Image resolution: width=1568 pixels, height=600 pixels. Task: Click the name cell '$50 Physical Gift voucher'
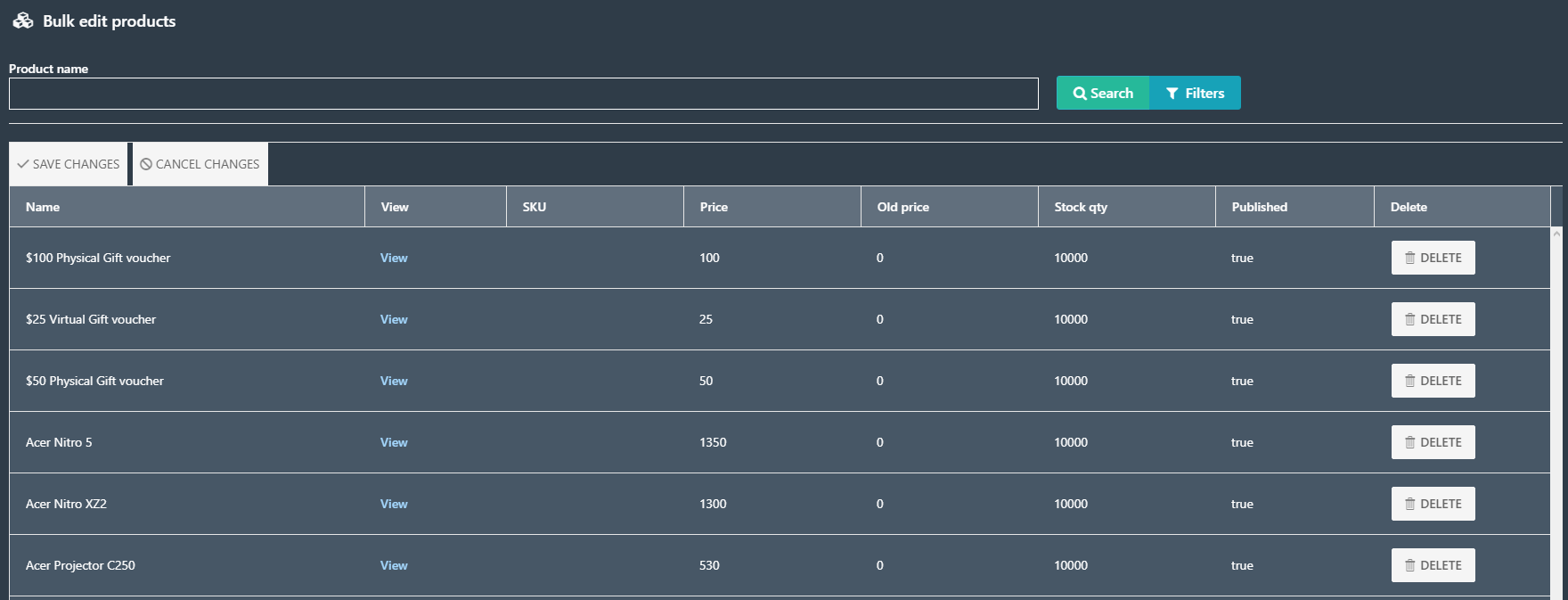(x=187, y=381)
